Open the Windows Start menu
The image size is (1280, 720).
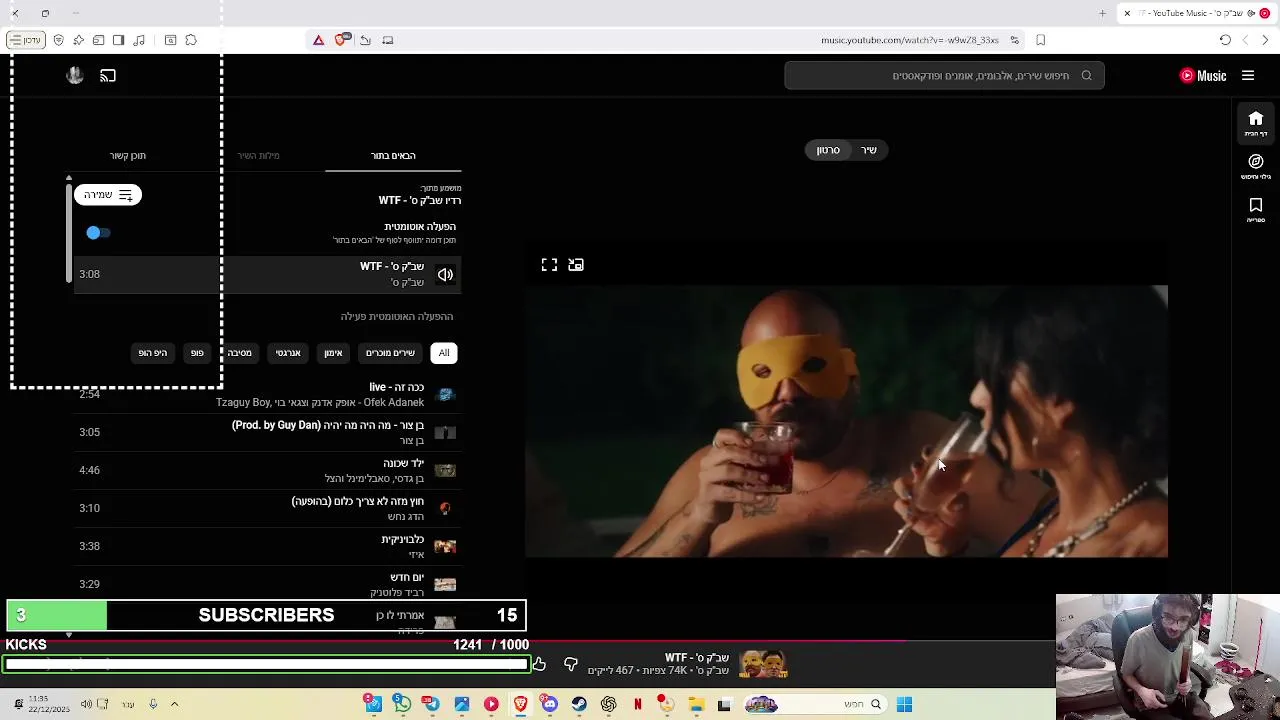(x=904, y=704)
